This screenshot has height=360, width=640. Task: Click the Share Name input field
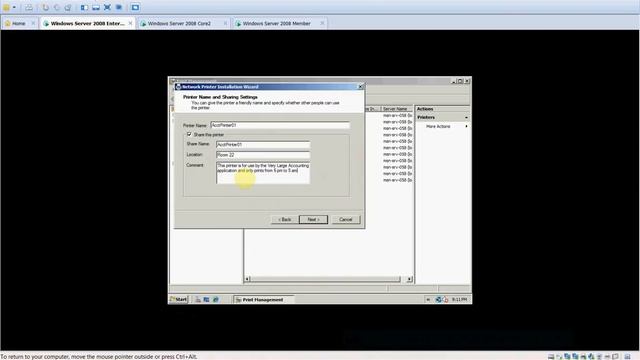(x=263, y=144)
